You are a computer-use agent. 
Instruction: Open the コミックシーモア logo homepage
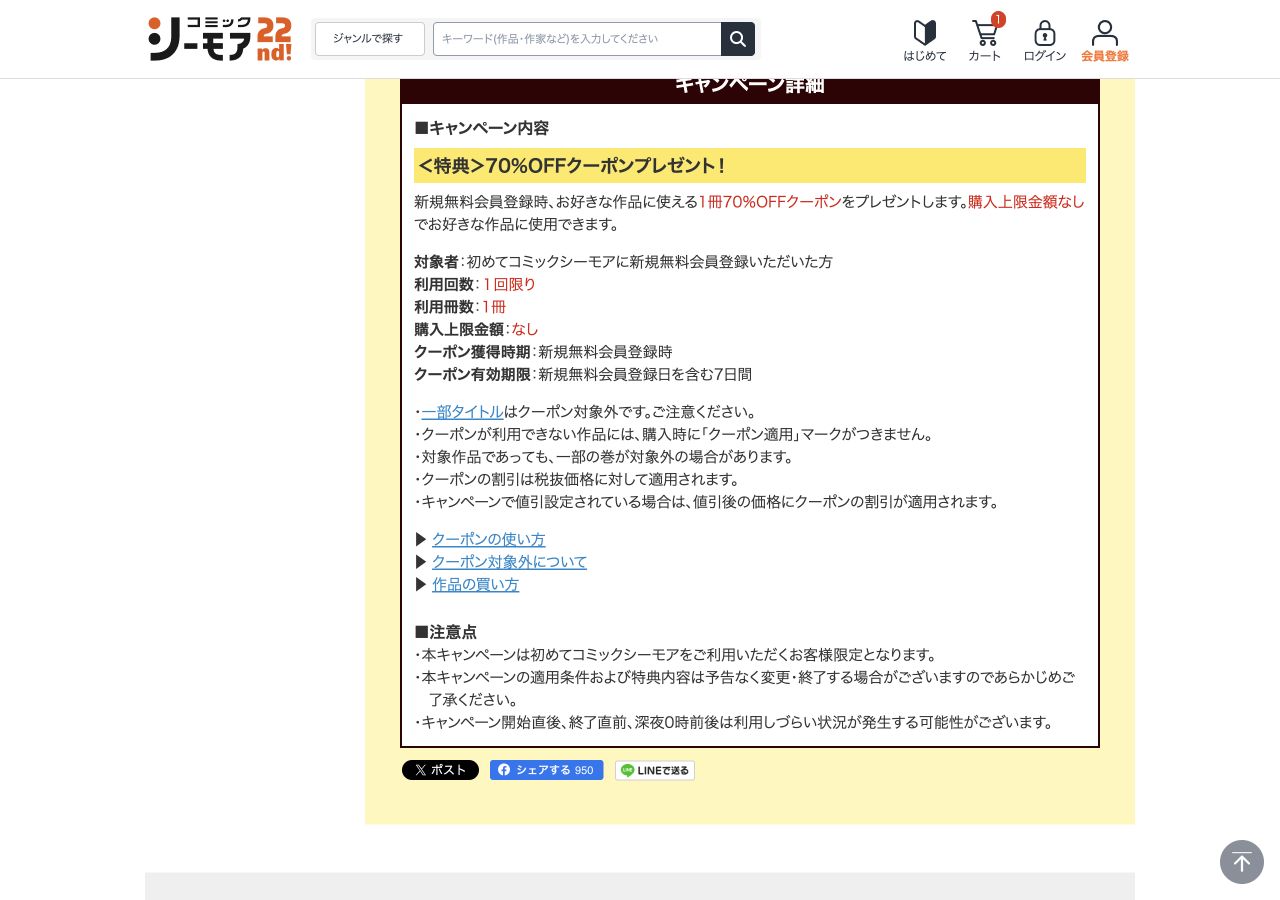(x=220, y=39)
